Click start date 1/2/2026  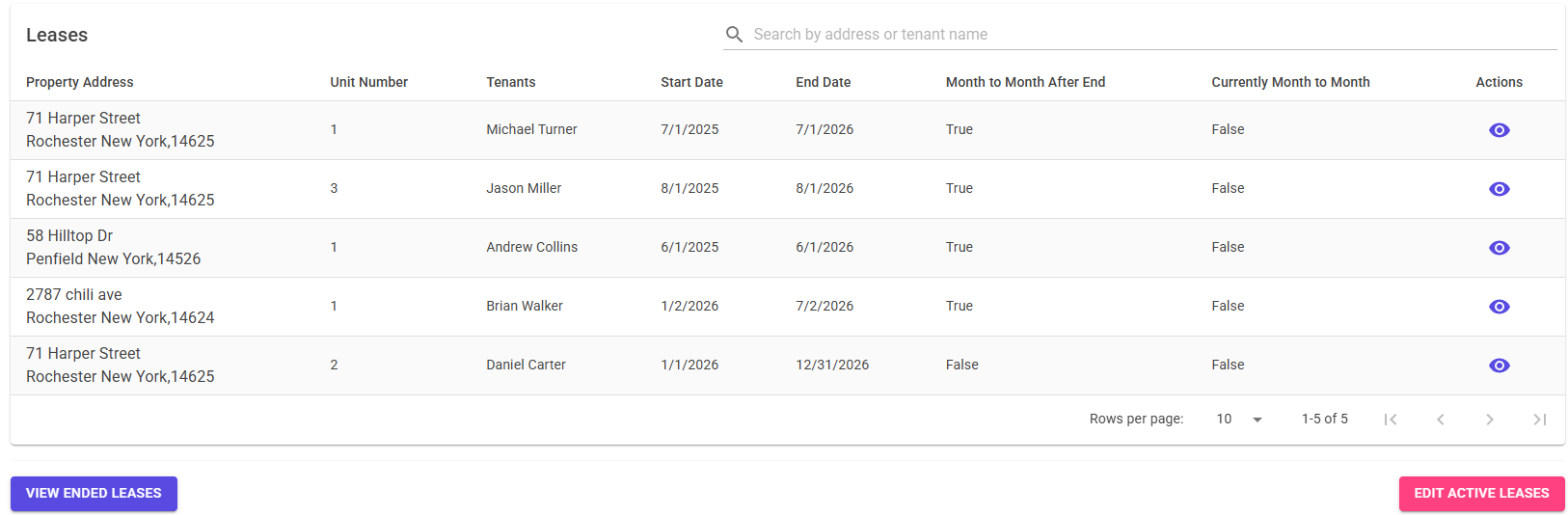pos(689,306)
